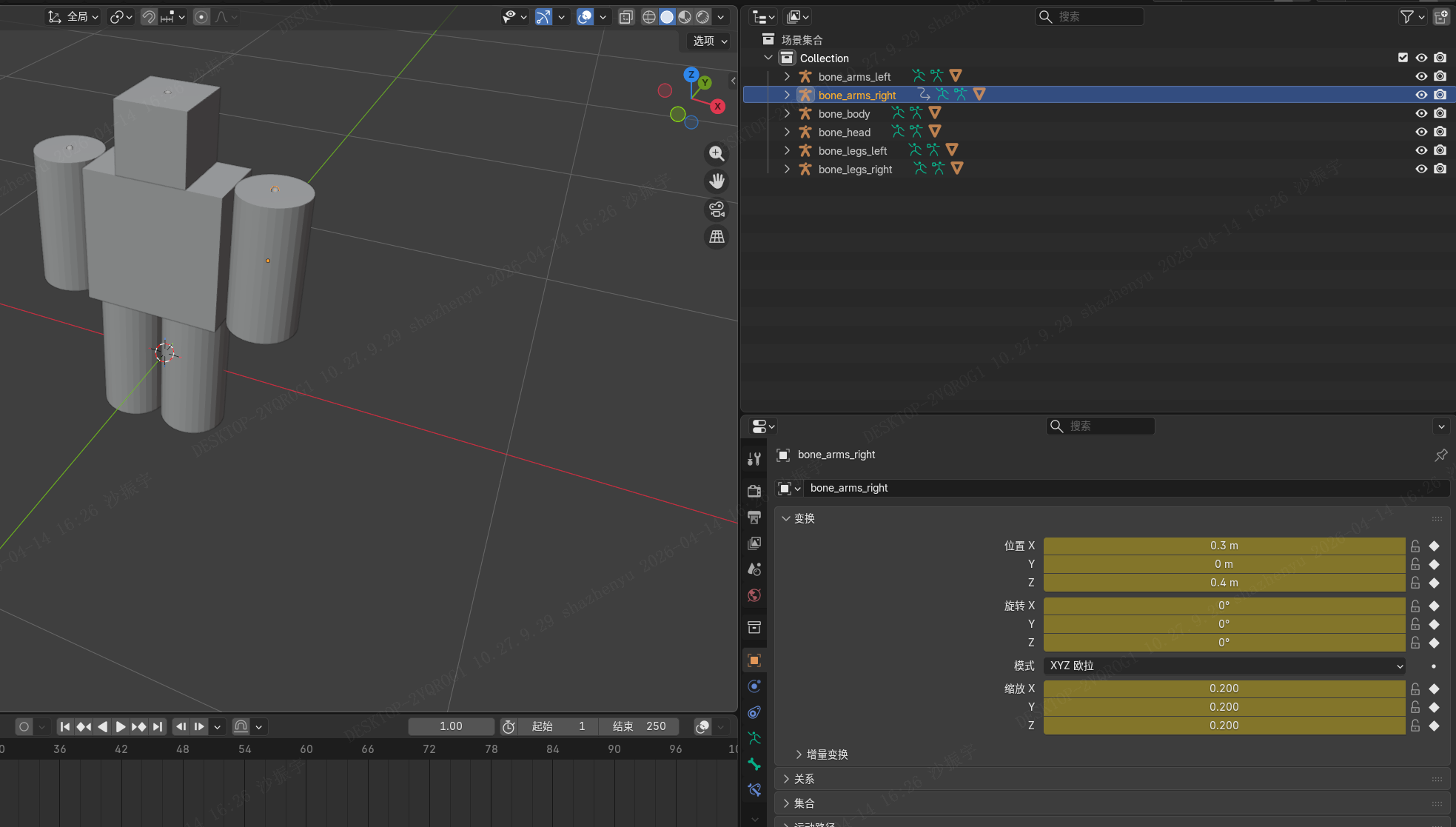Screen dimensions: 1456x827
Task: Click the zoom view magnifier icon
Action: pos(716,153)
